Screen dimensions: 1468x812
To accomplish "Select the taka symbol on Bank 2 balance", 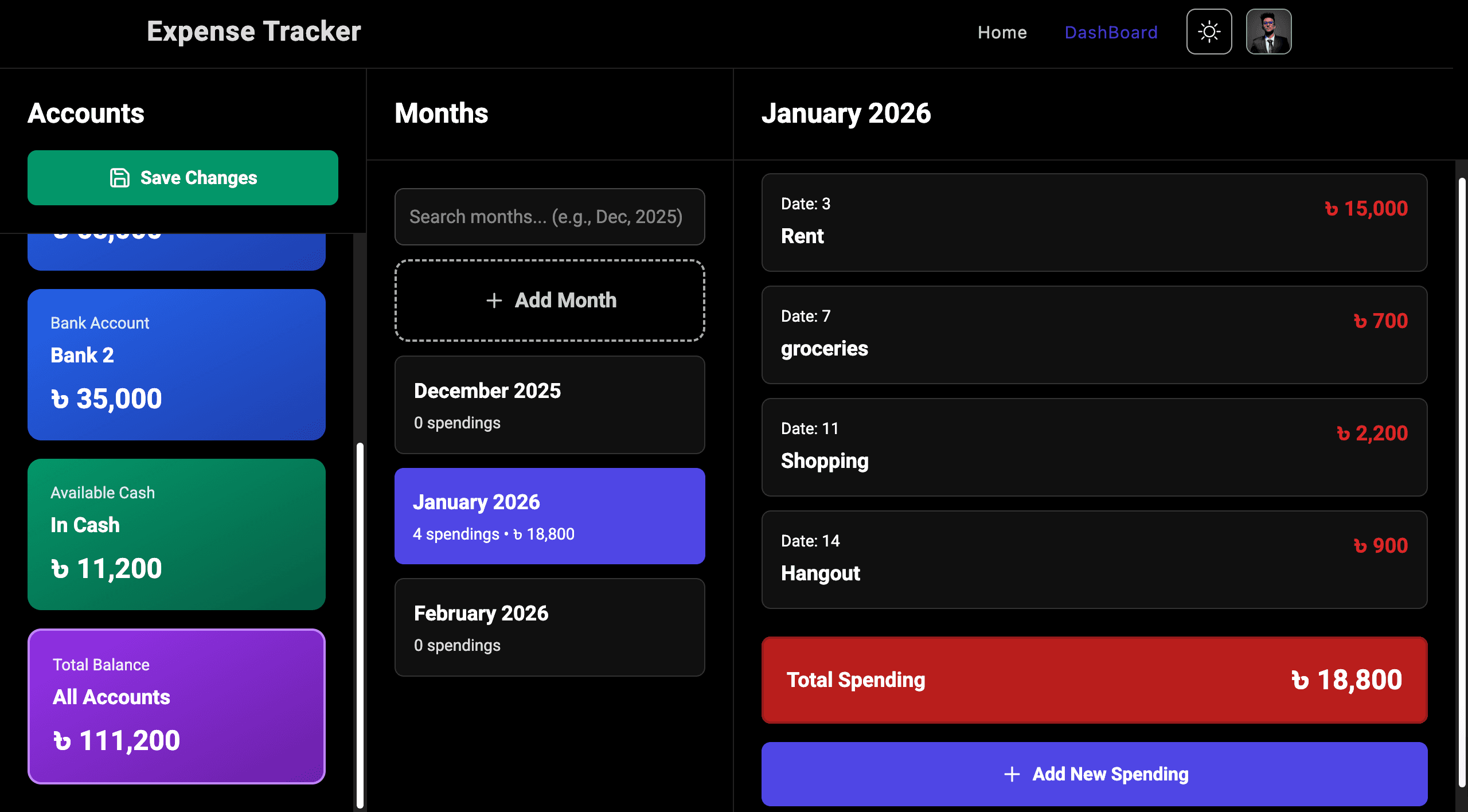I will (x=61, y=398).
